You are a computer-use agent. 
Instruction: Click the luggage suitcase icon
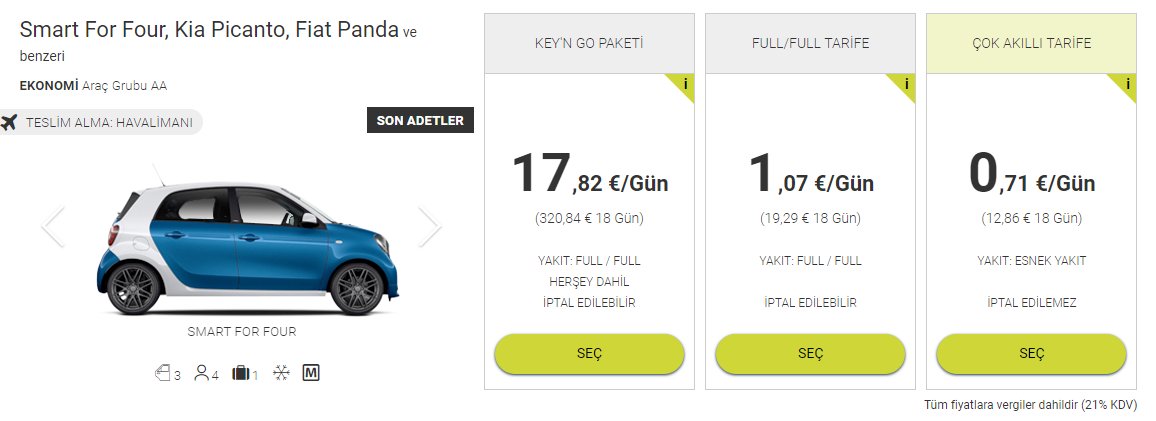(x=240, y=374)
